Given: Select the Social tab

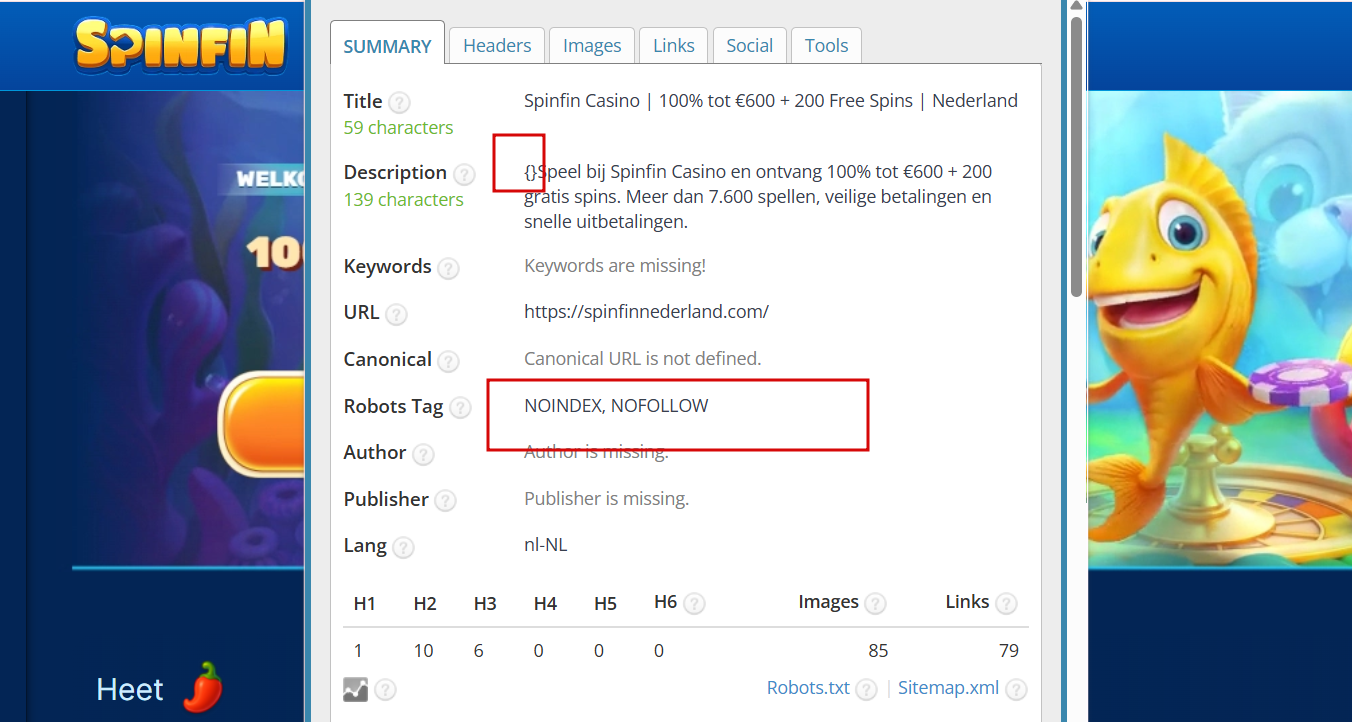Looking at the screenshot, I should pos(749,46).
